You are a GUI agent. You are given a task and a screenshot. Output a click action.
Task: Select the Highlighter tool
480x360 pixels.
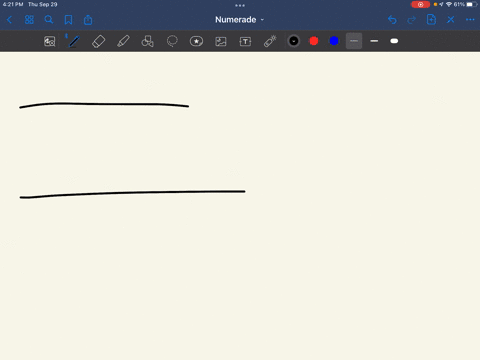(x=123, y=41)
